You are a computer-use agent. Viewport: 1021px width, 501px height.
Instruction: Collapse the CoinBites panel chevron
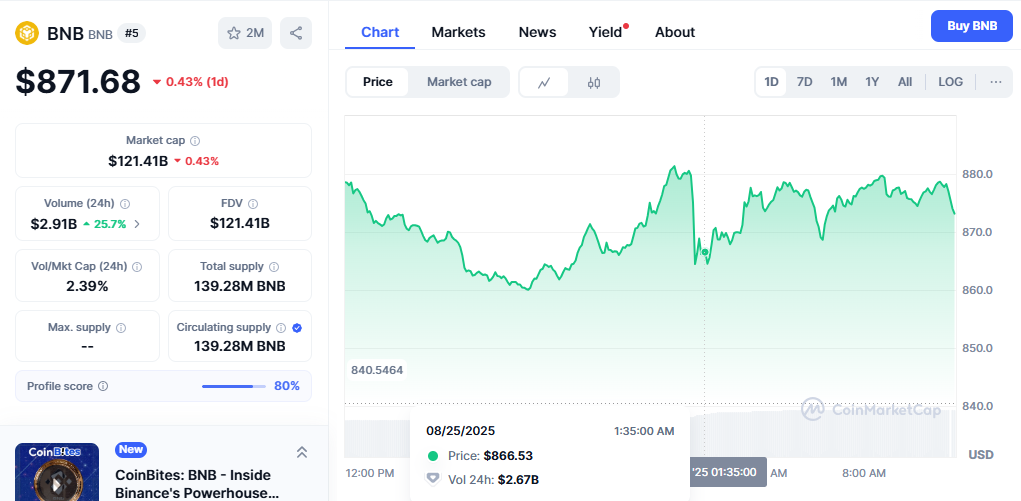[301, 452]
